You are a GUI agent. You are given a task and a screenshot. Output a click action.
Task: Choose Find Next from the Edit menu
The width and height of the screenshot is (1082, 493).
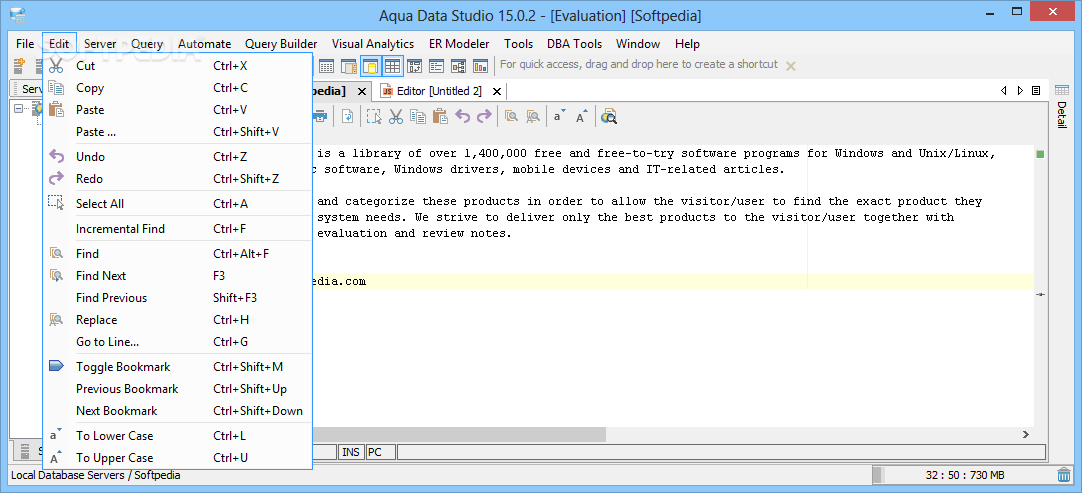178,276
